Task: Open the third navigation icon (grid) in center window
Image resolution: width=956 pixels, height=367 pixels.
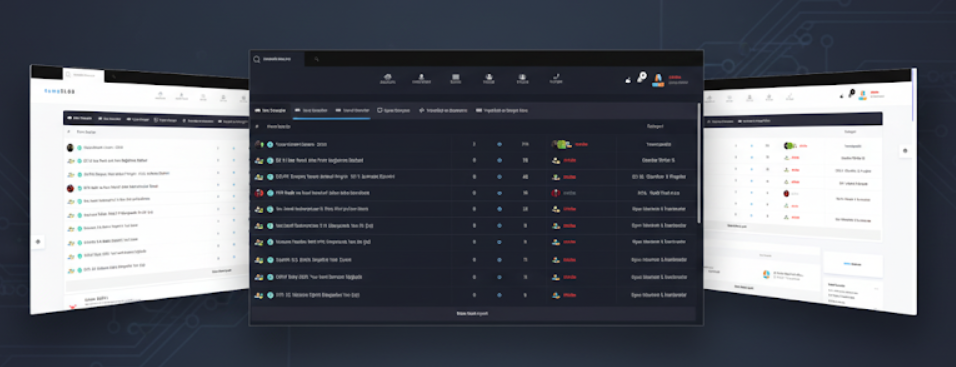Action: 455,79
